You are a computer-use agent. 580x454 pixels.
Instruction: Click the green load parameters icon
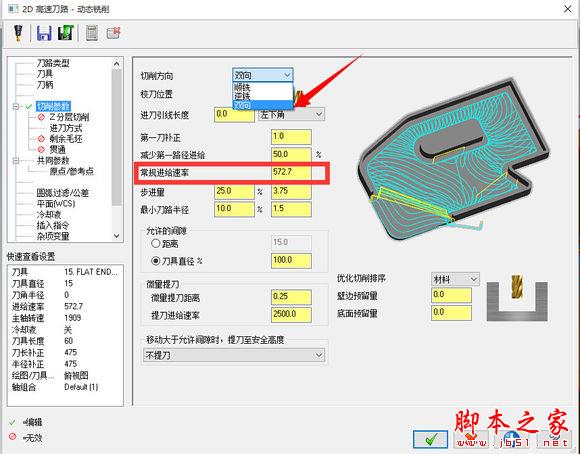click(x=66, y=33)
